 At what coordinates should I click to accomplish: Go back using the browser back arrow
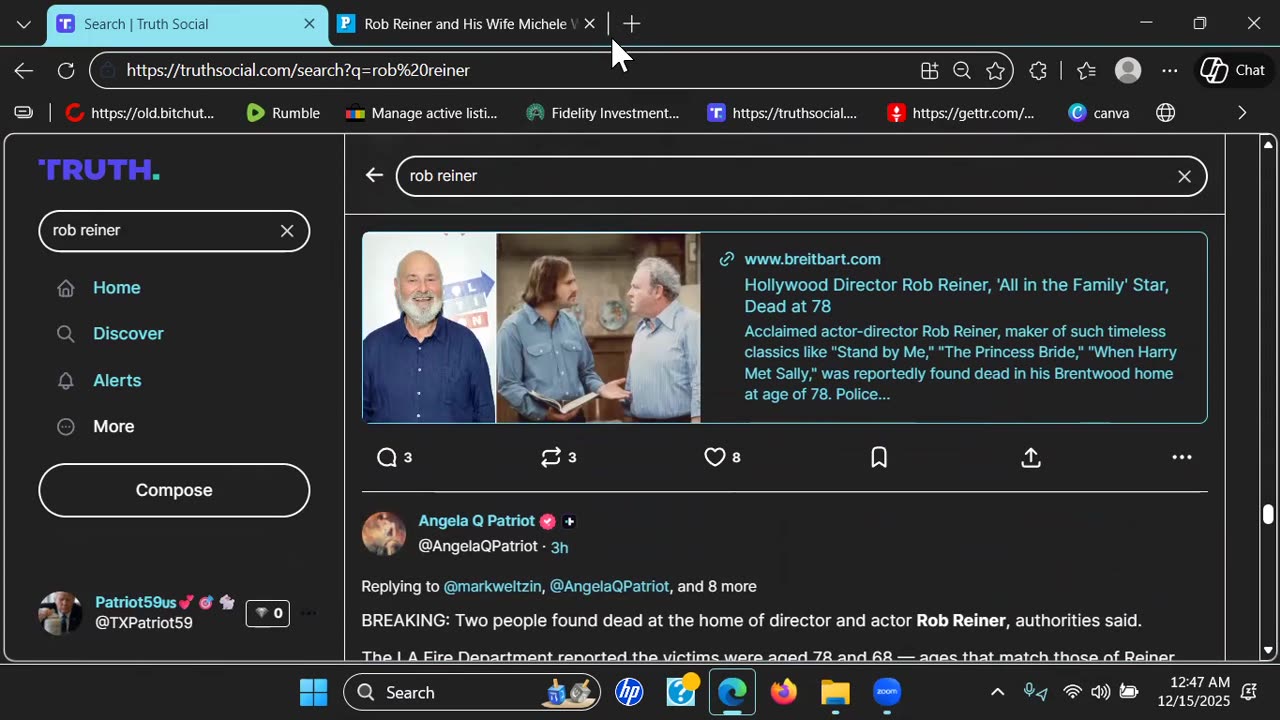coord(23,70)
